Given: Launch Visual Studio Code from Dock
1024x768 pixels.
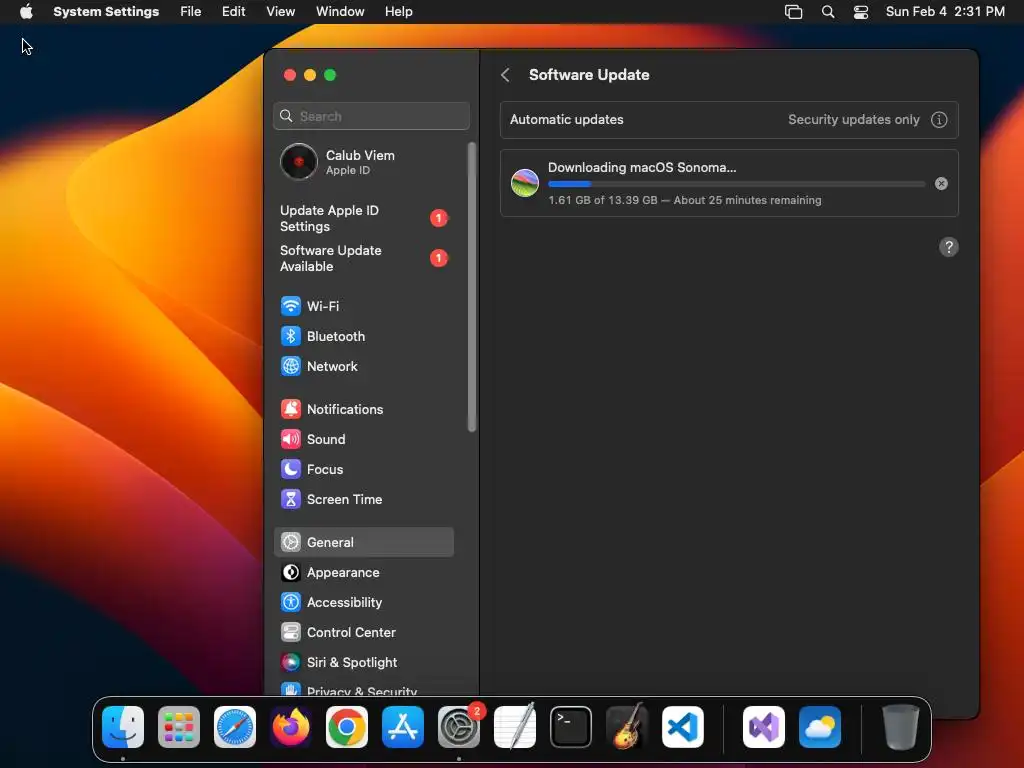Looking at the screenshot, I should coord(683,727).
